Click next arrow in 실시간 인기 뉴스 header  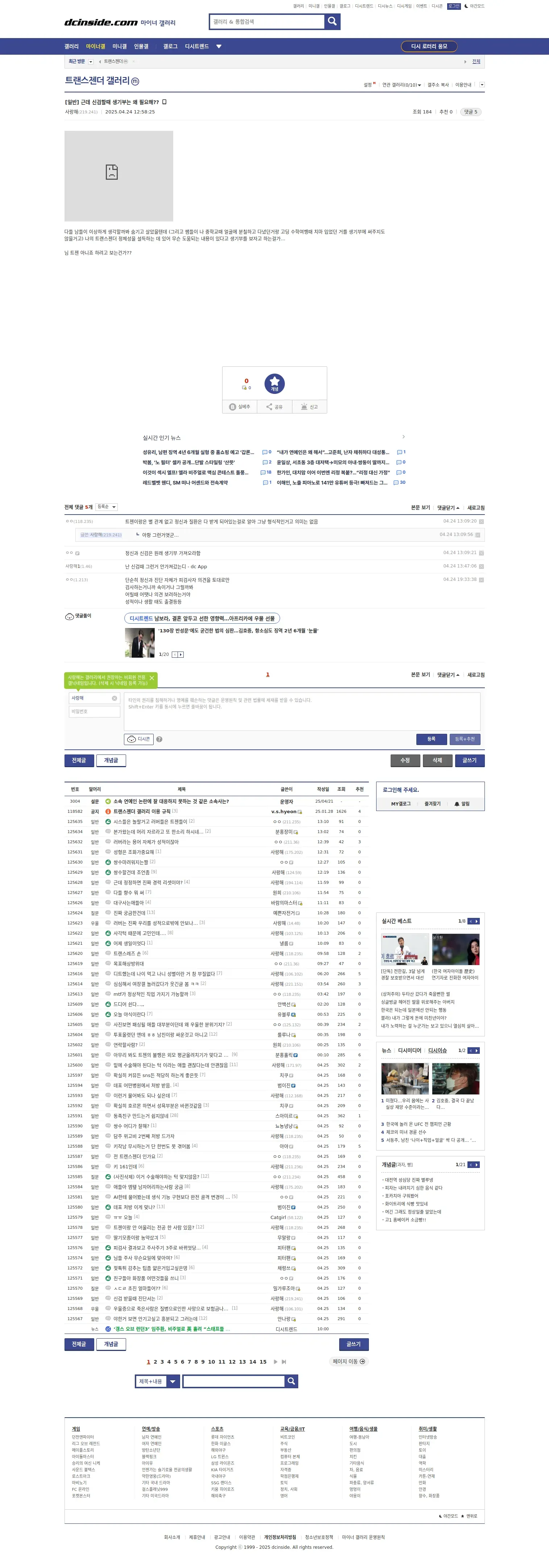pyautogui.click(x=404, y=437)
